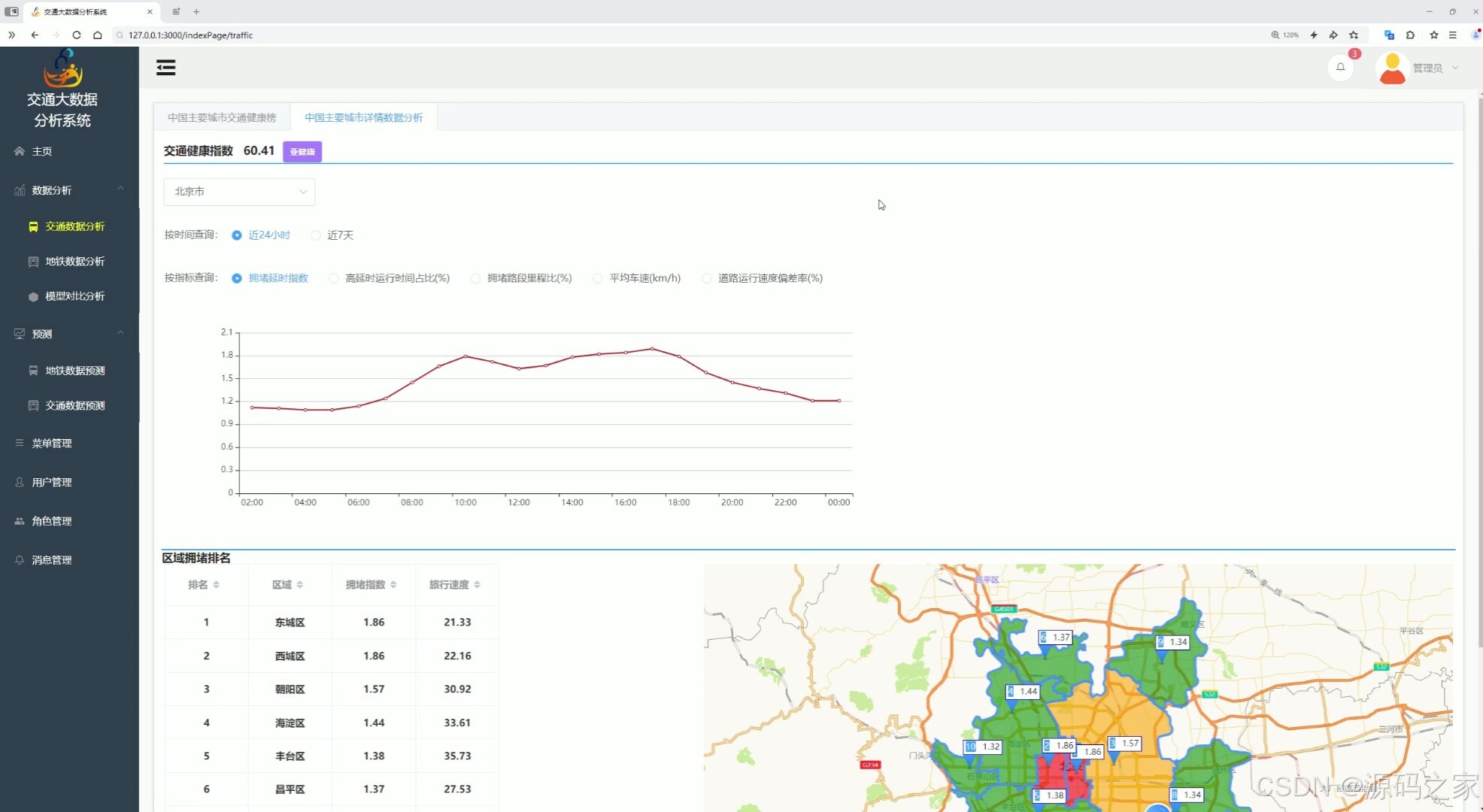Click the 18:00 data point on chart

679,356
